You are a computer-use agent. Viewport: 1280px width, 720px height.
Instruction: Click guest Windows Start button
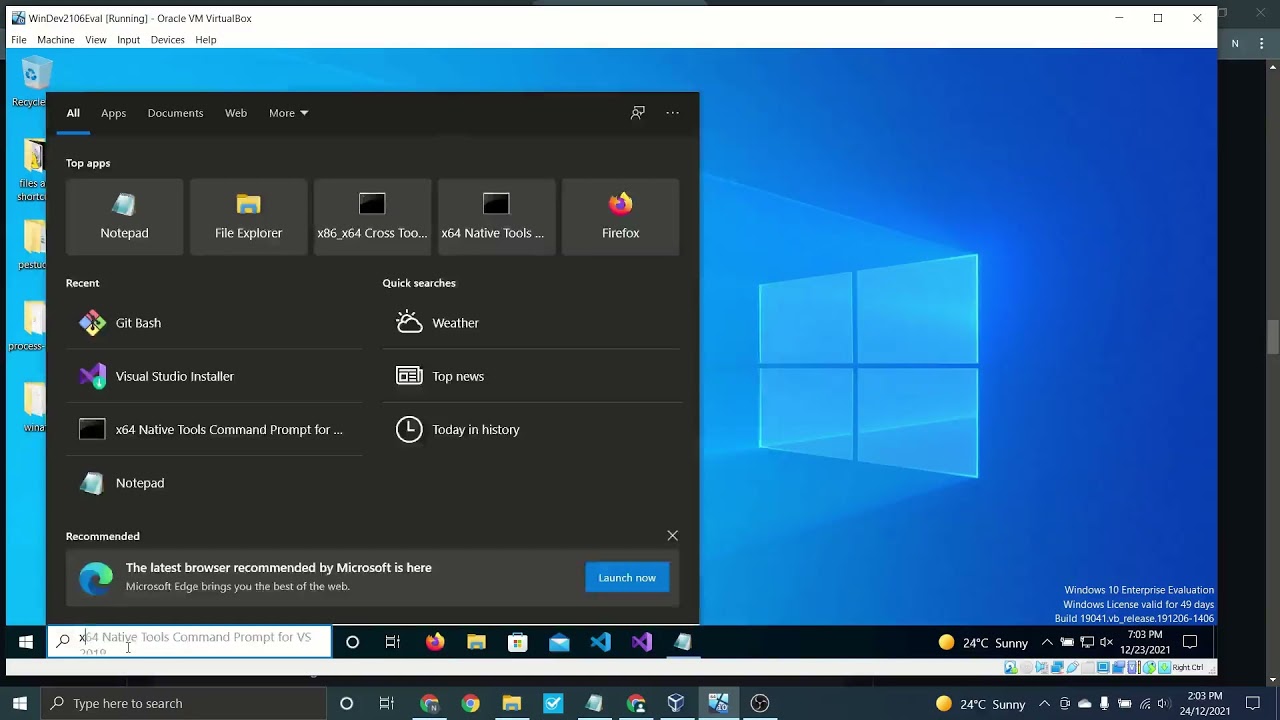coord(26,642)
